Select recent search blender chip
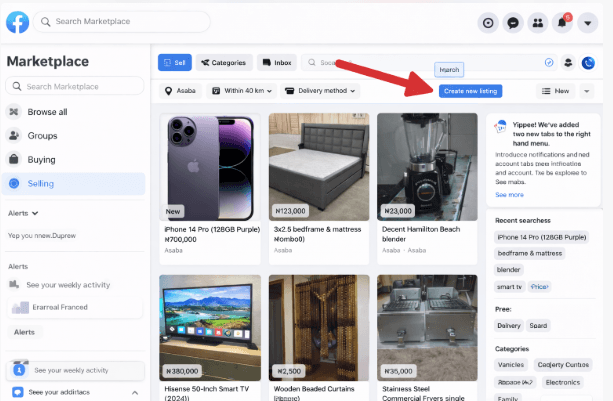Viewport: 613px width, 401px height. 508,270
